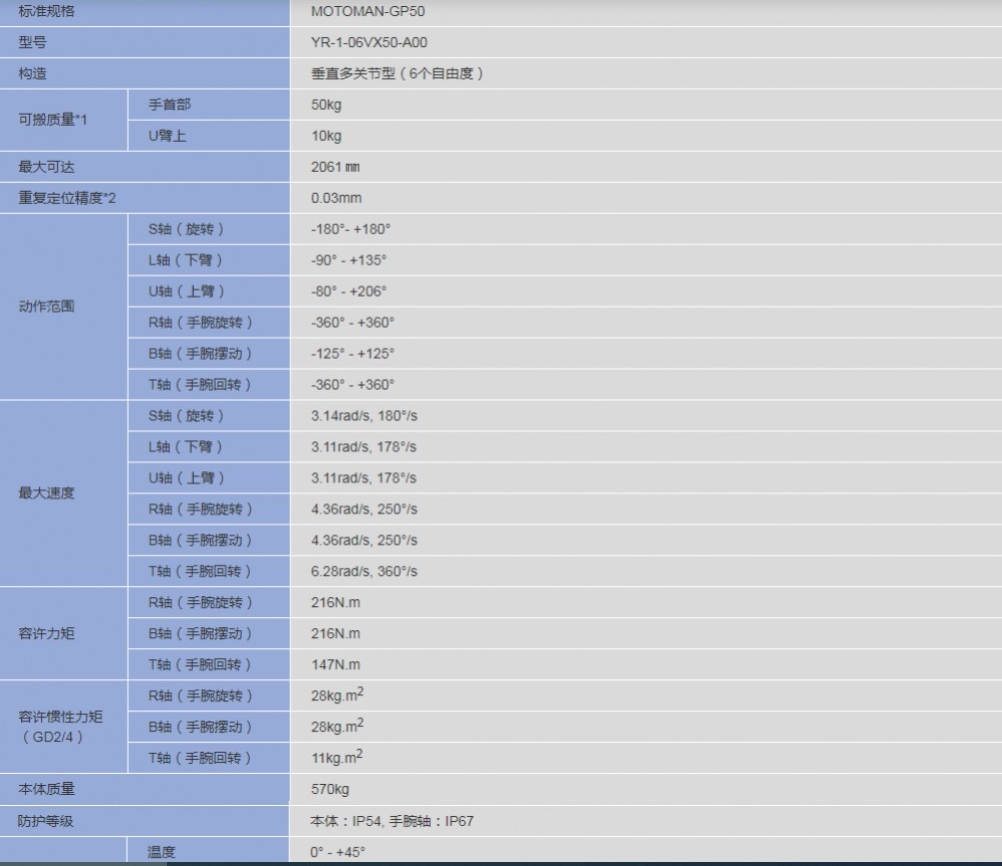Click the 温度 sub-label

(161, 852)
